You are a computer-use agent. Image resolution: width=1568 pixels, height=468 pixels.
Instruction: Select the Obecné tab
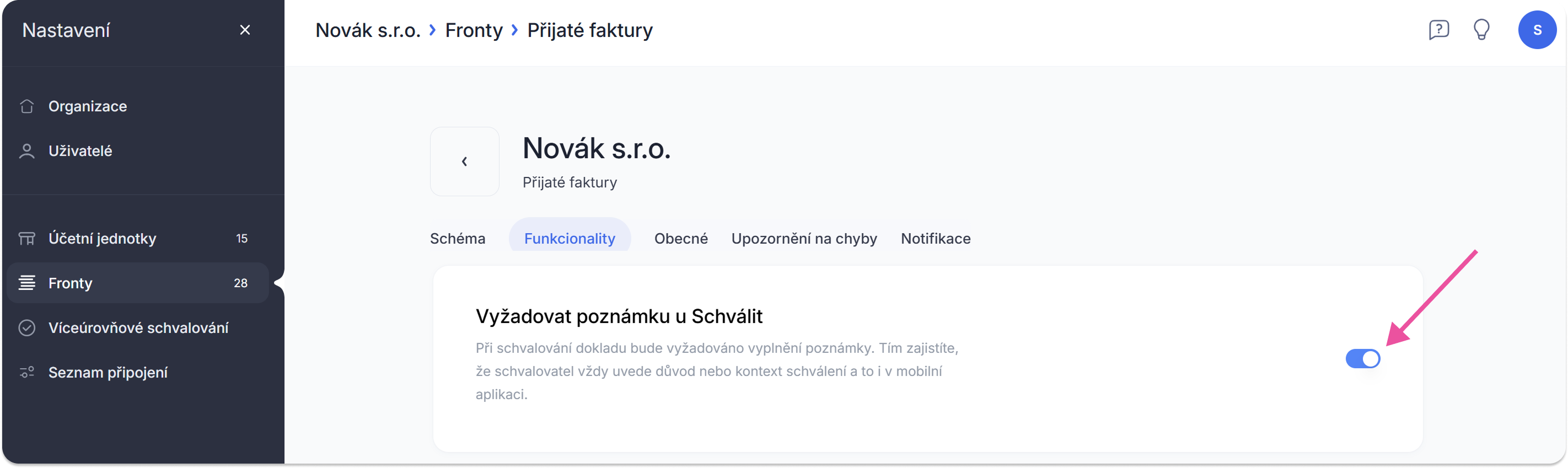pos(680,239)
